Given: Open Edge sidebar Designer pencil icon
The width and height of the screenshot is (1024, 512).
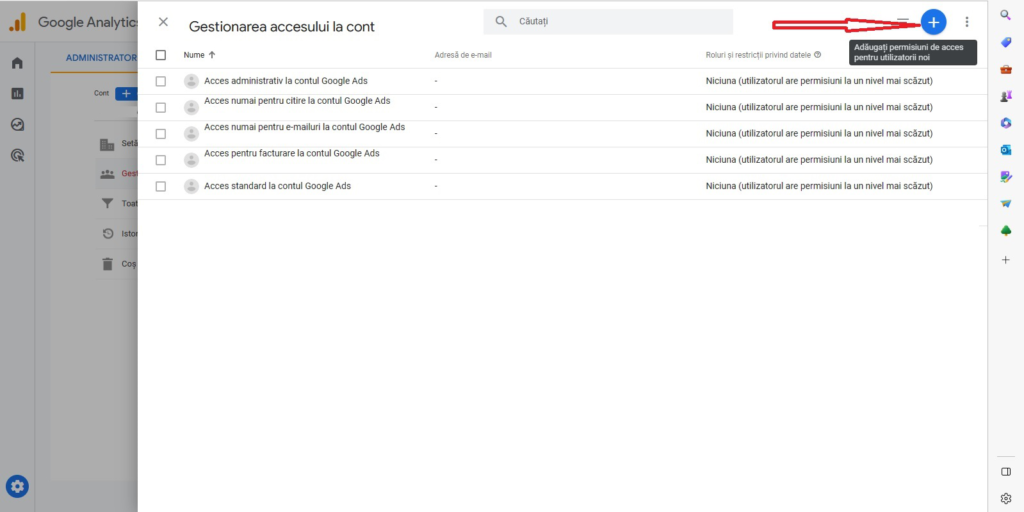Looking at the screenshot, I should (1006, 176).
